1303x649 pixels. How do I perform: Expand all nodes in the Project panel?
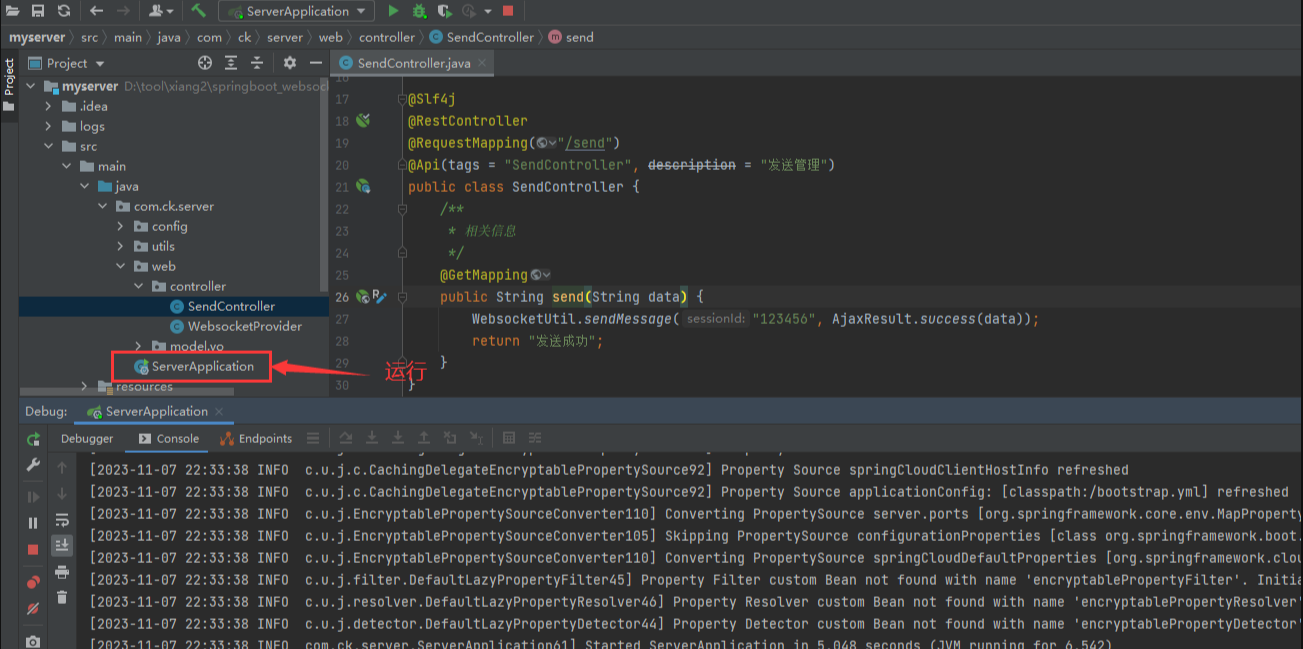click(231, 62)
